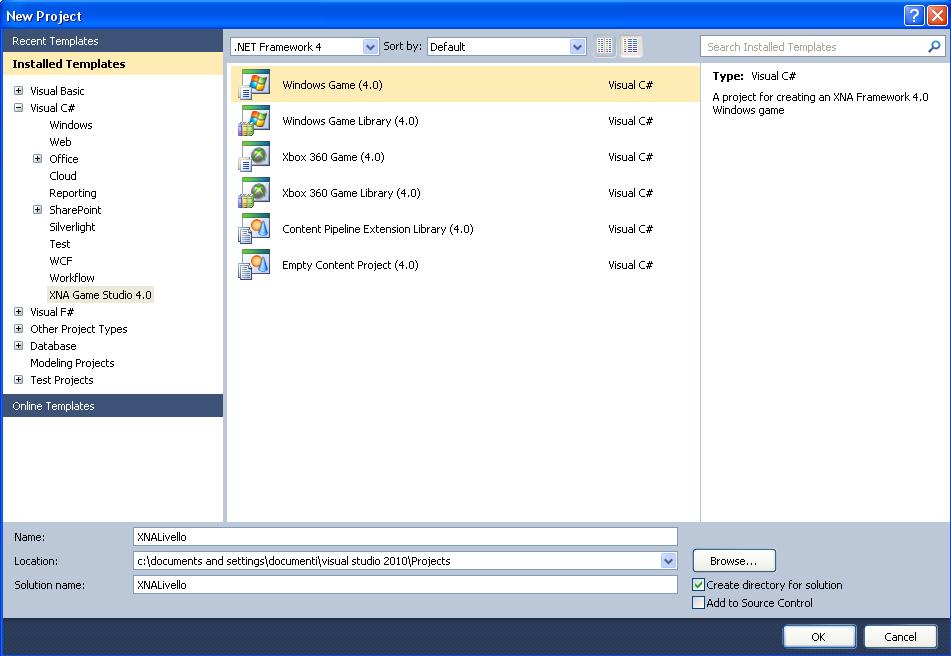Select the Xbox 360 Game (4.0) template name
This screenshot has height=656, width=951.
point(334,156)
